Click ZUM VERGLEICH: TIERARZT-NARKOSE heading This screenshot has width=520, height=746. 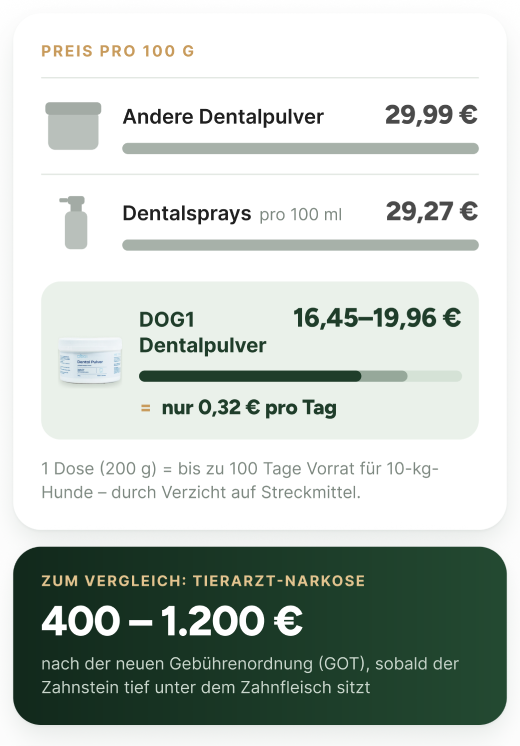(203, 581)
